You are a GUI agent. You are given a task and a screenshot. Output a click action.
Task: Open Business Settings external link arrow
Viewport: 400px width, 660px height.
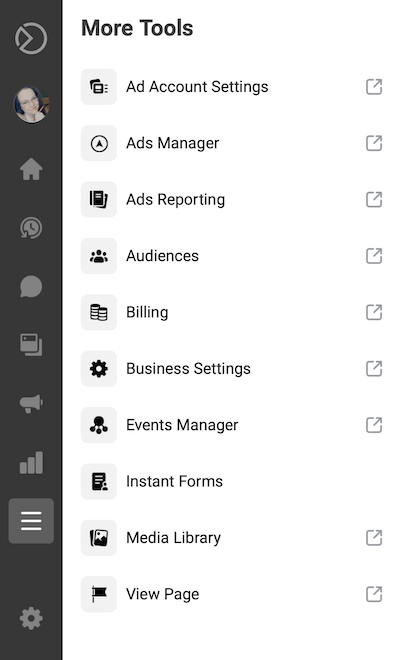click(374, 369)
